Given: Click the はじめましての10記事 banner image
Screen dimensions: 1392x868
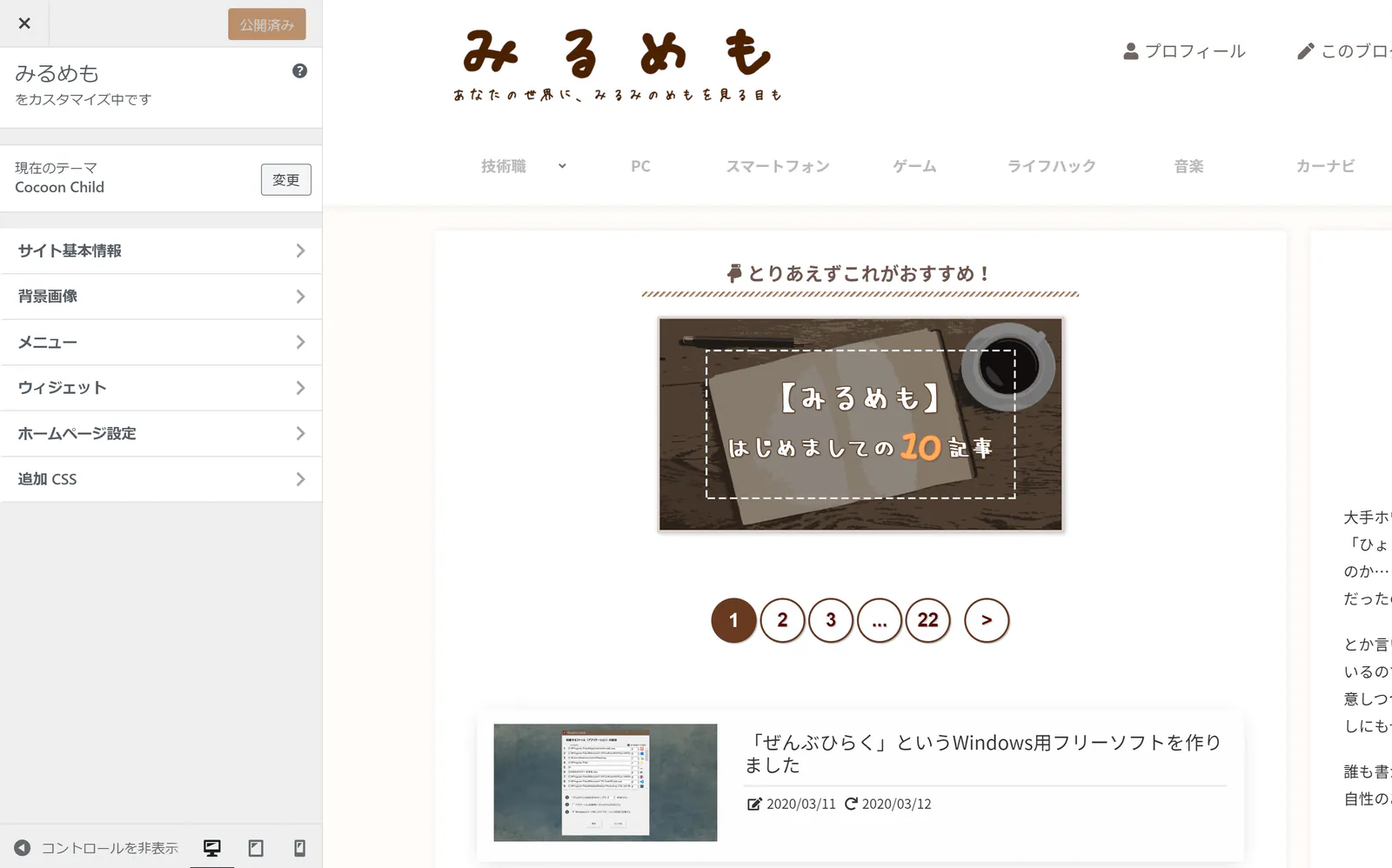Looking at the screenshot, I should coord(860,424).
